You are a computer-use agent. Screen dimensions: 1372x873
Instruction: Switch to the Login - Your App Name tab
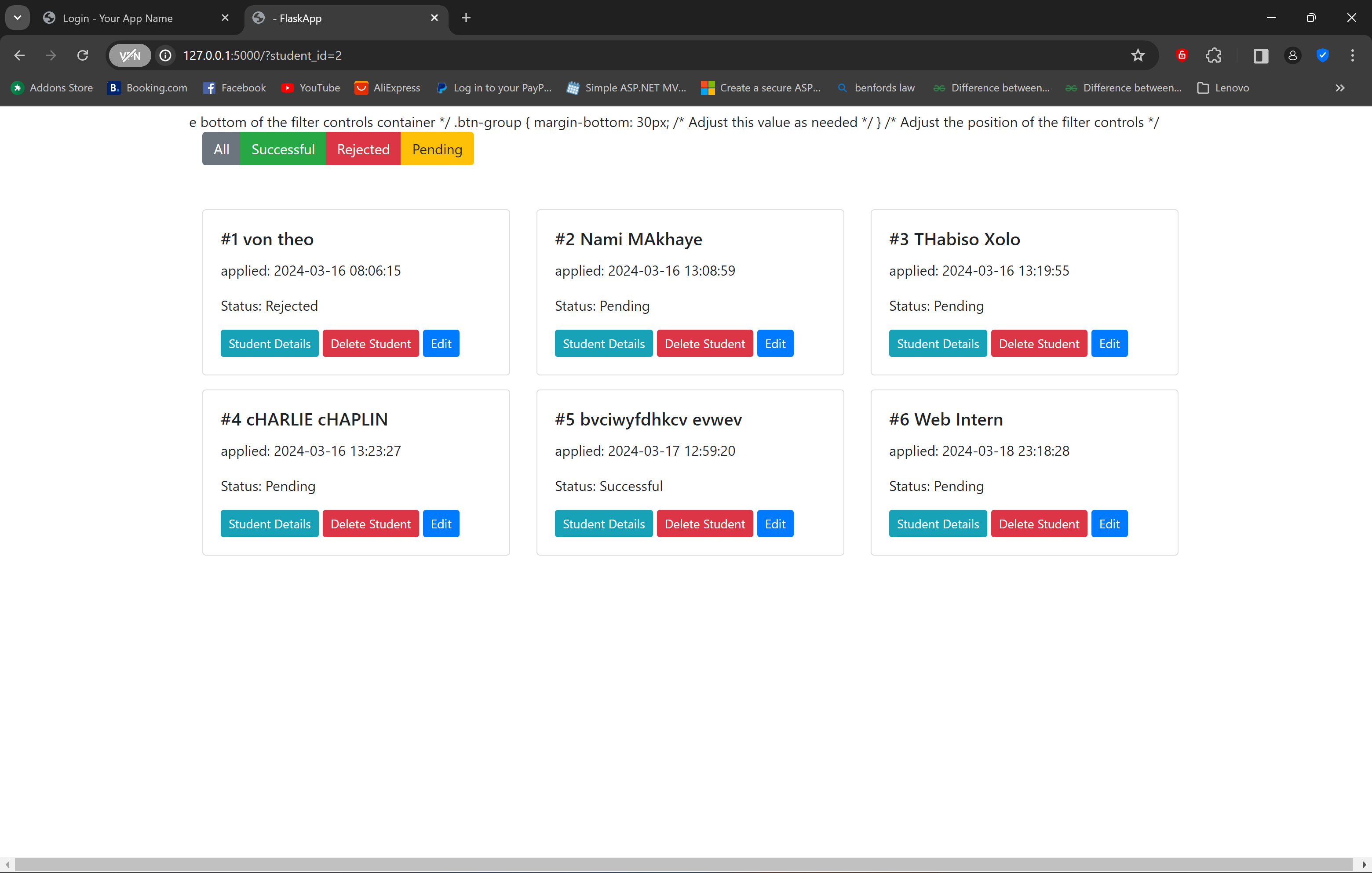pyautogui.click(x=118, y=18)
